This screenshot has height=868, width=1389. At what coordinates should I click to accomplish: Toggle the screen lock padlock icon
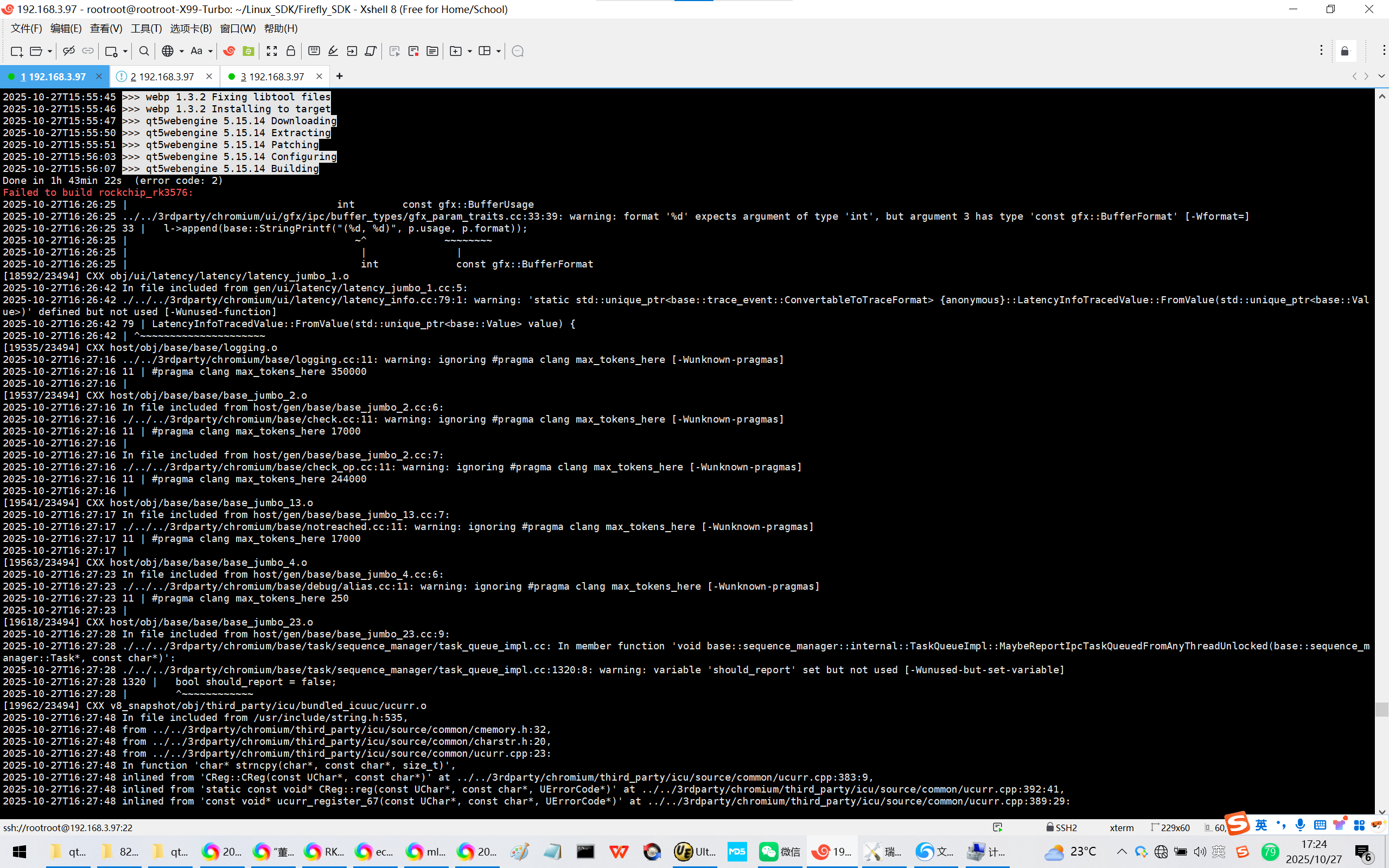[x=291, y=51]
